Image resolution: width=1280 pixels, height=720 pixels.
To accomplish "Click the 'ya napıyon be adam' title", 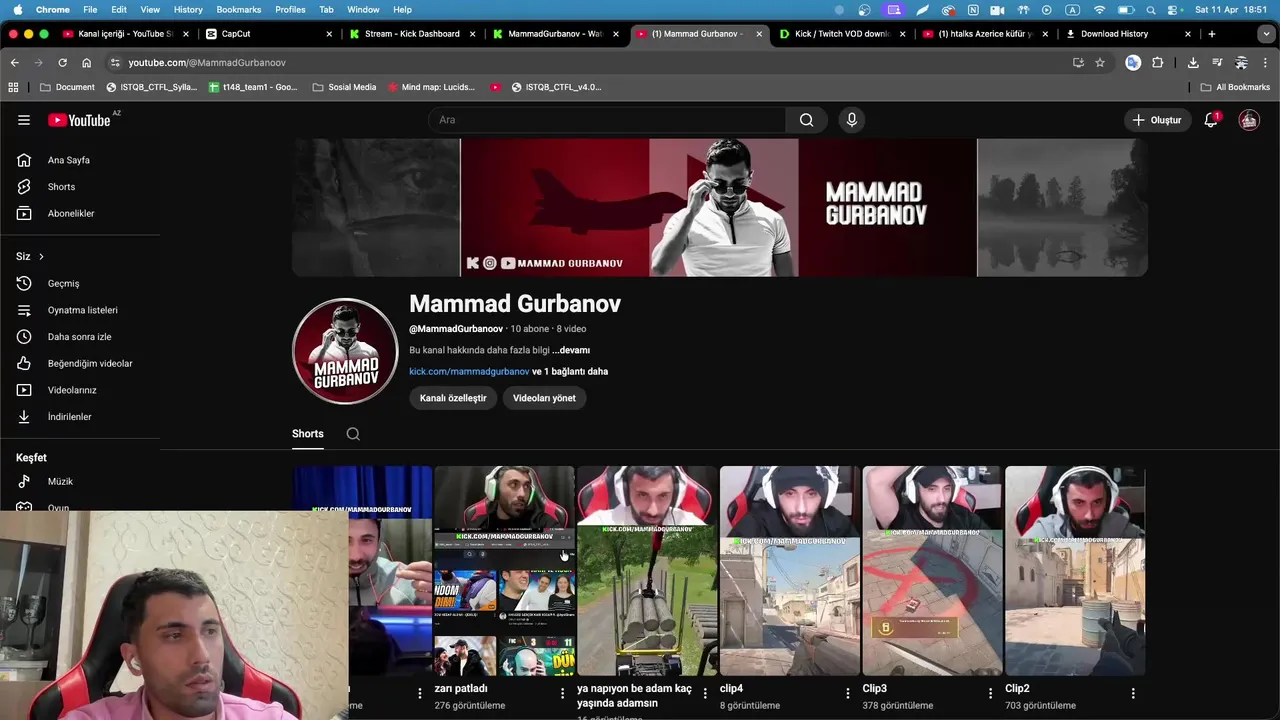I will pos(634,696).
